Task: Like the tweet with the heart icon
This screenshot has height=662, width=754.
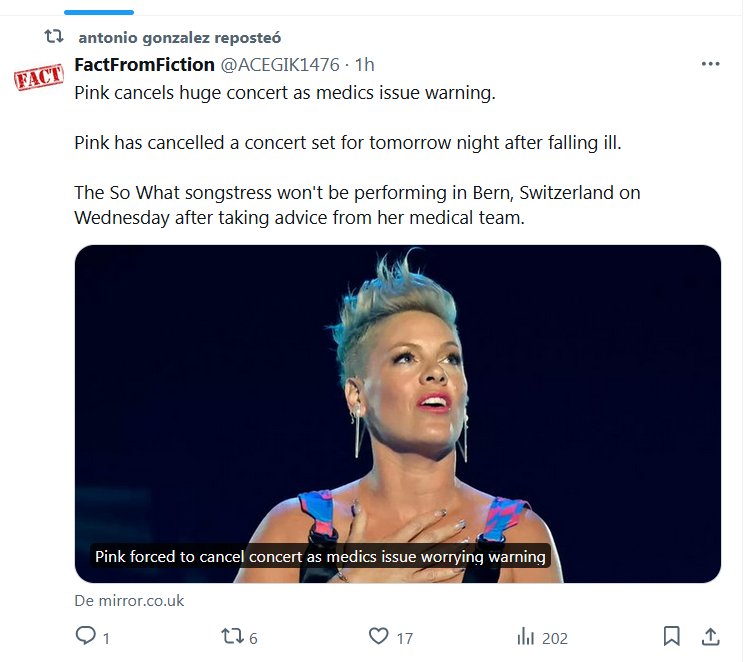Action: coord(378,636)
